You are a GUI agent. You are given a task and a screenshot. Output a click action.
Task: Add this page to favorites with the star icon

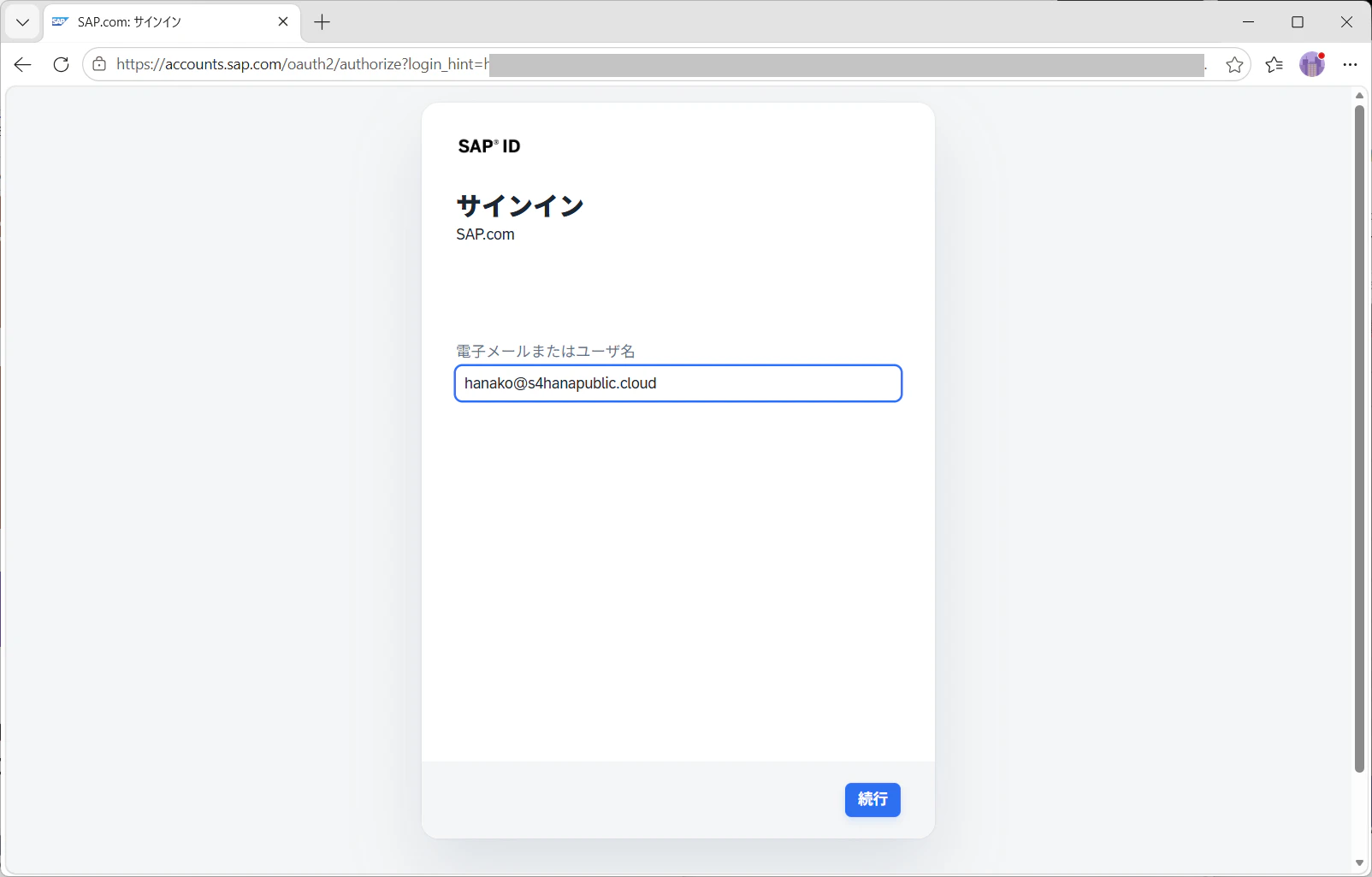click(1234, 65)
